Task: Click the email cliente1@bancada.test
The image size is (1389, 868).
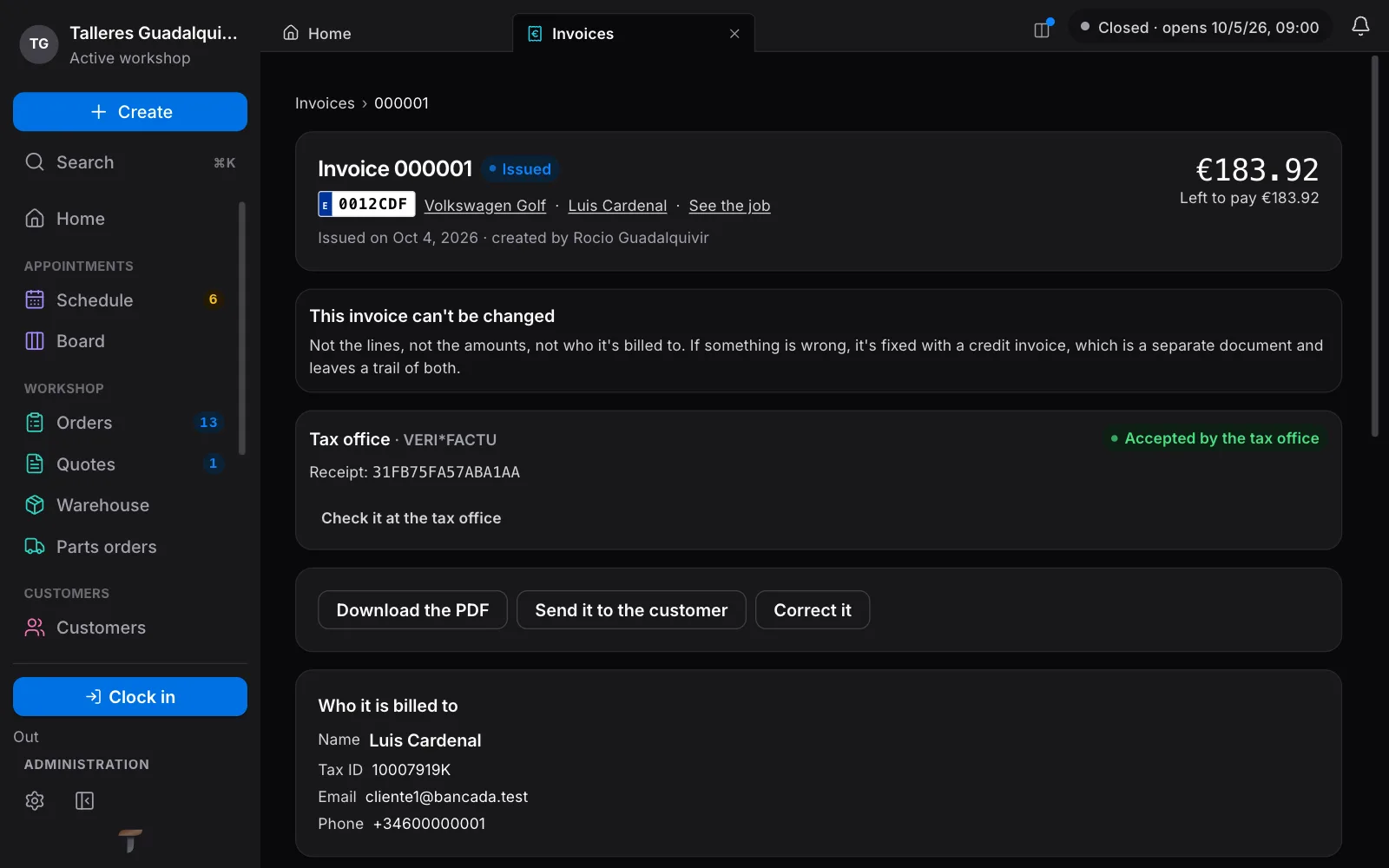Action: pyautogui.click(x=446, y=797)
